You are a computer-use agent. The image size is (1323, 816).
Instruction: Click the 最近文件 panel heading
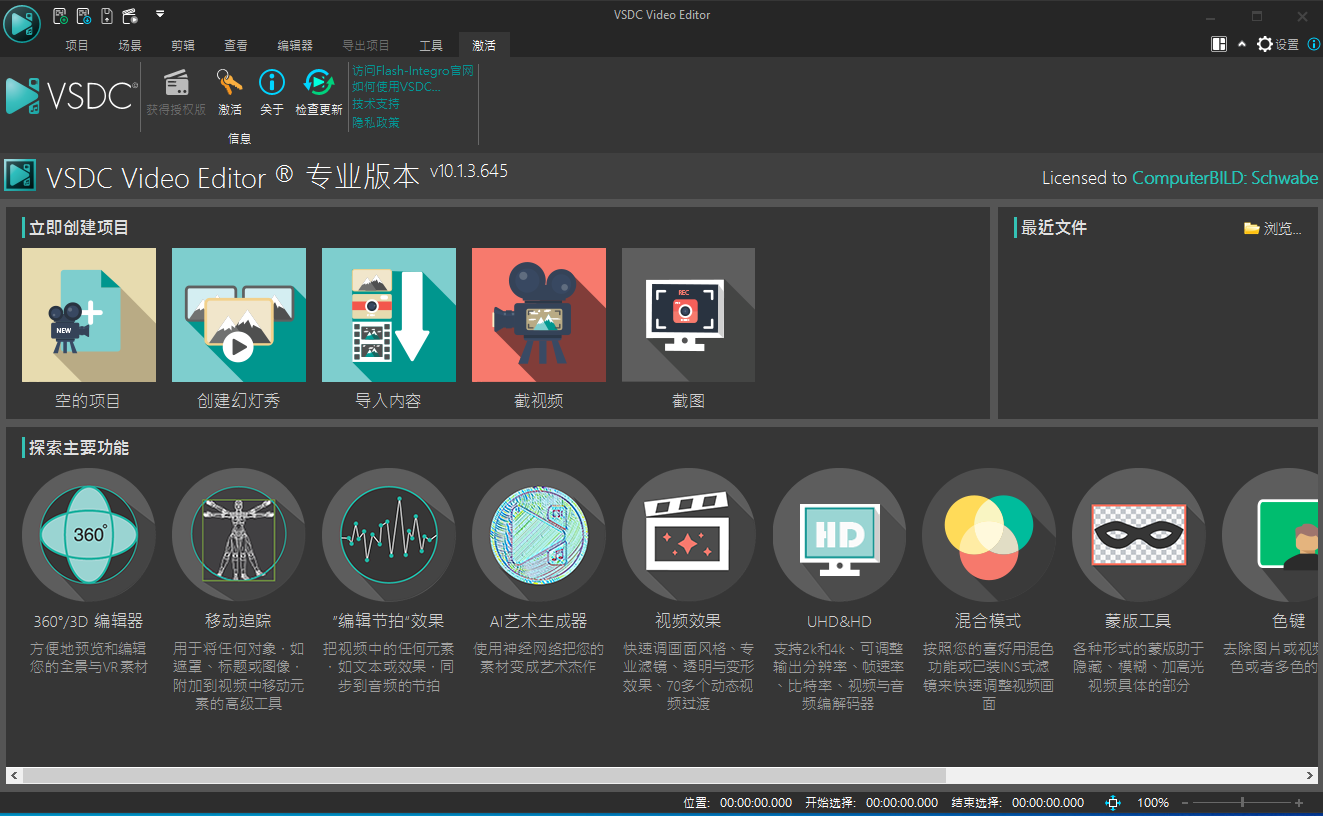1054,228
